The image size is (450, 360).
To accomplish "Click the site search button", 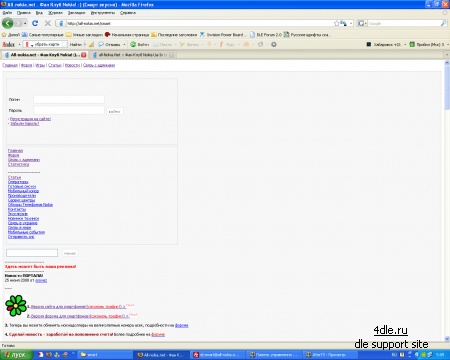I will point(70,253).
